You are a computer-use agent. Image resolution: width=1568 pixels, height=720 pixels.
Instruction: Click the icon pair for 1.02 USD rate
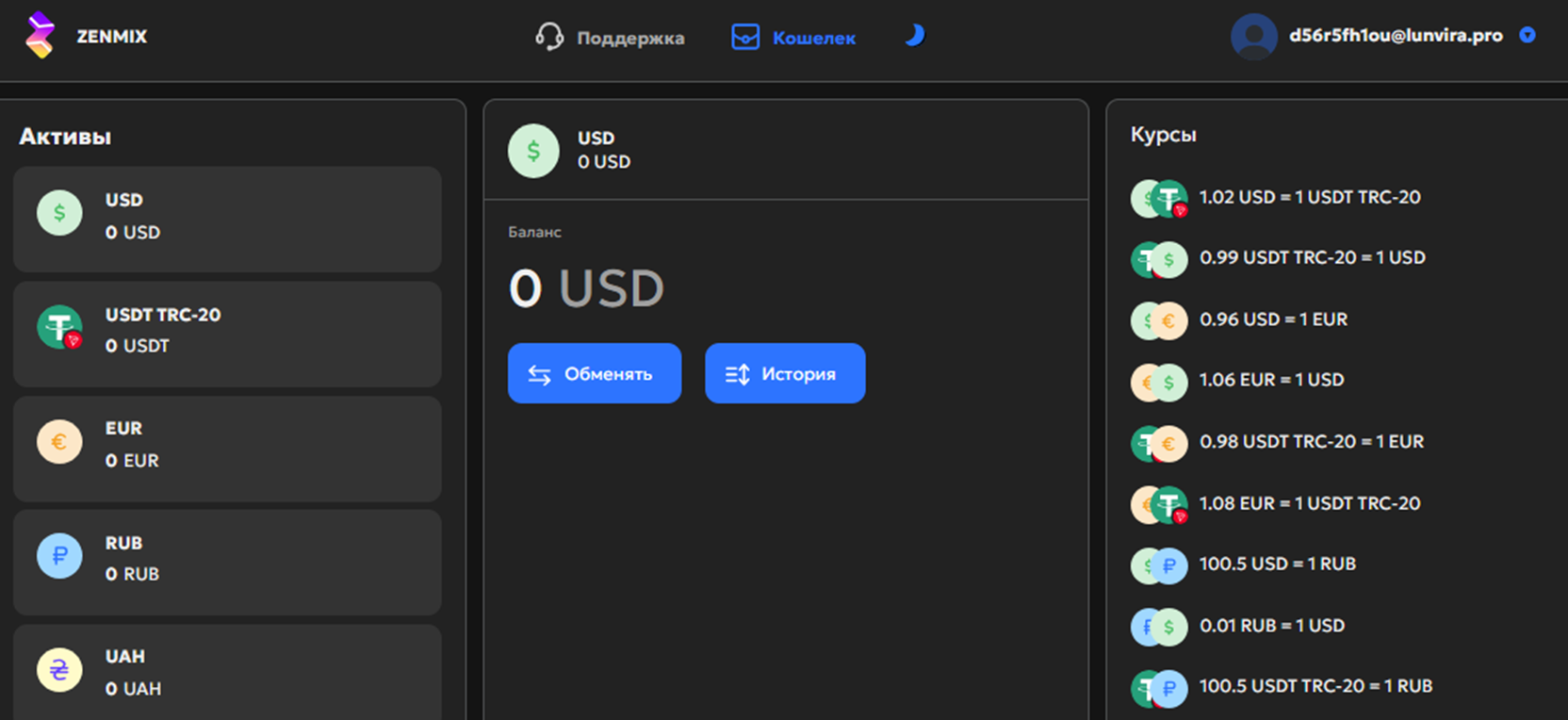point(1159,199)
